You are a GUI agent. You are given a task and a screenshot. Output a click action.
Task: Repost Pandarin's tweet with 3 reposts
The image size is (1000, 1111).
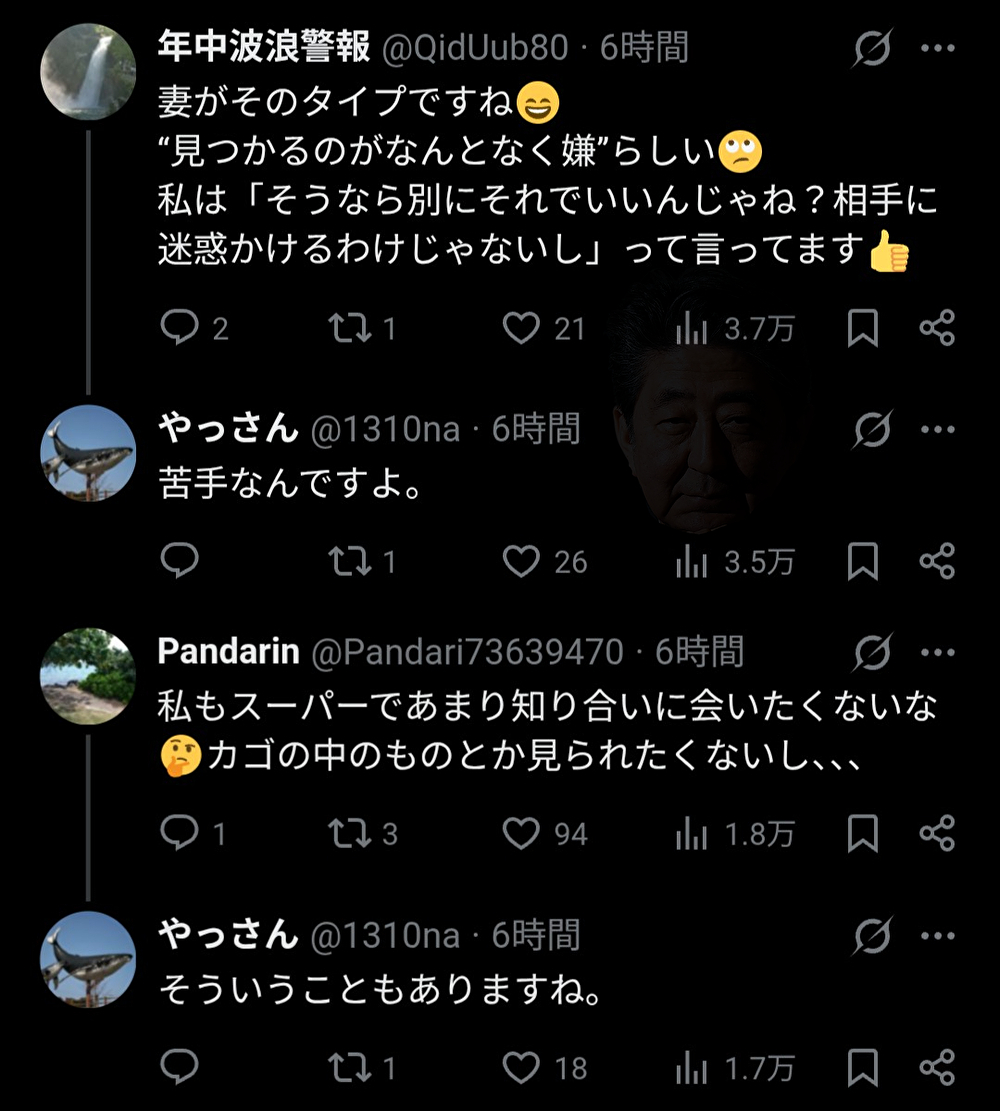point(349,833)
